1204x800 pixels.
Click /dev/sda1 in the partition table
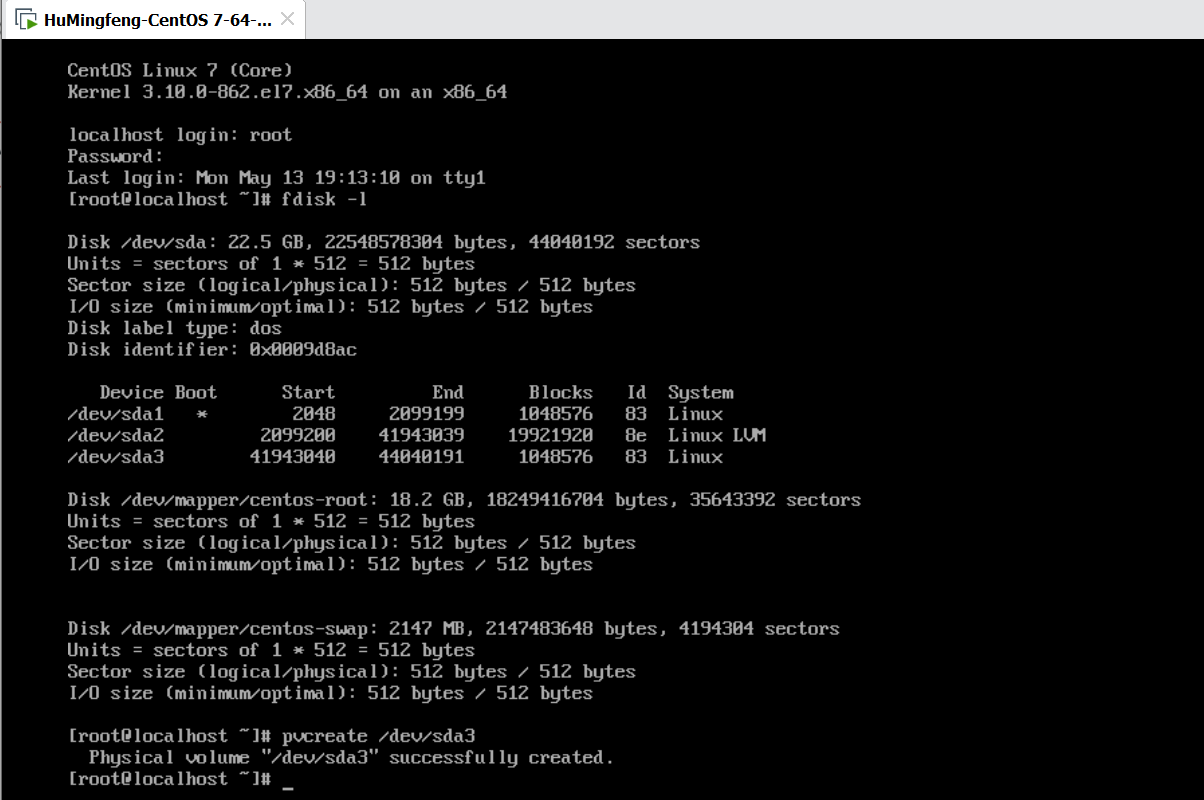click(115, 414)
